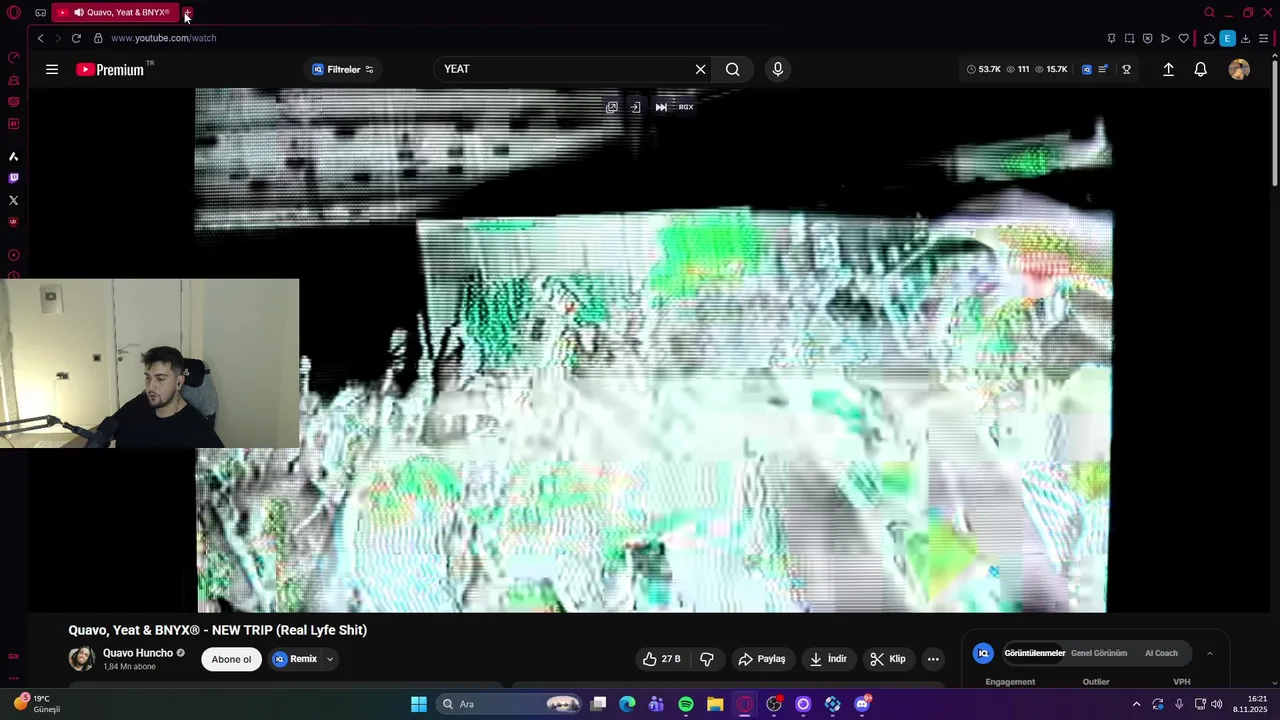Click the blue E extension icon
This screenshot has height=720, width=1280.
pos(1227,38)
